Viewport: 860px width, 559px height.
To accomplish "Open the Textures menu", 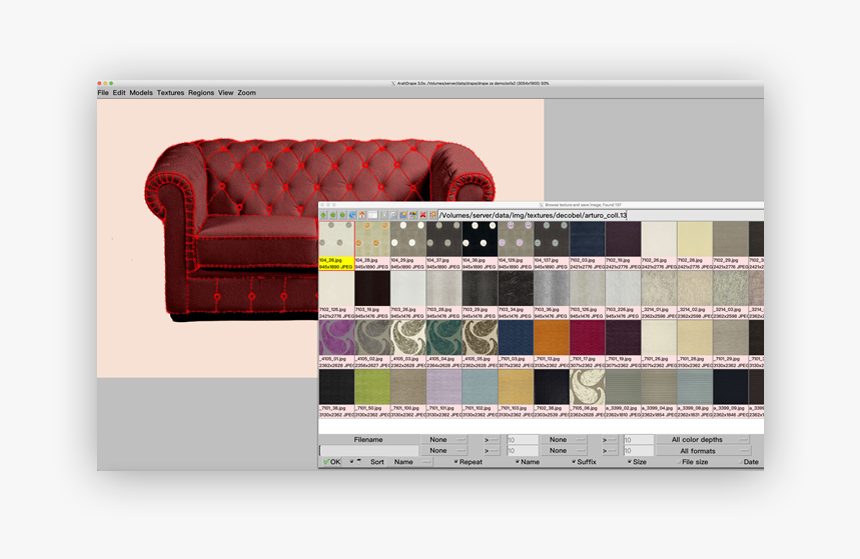I will tap(171, 93).
